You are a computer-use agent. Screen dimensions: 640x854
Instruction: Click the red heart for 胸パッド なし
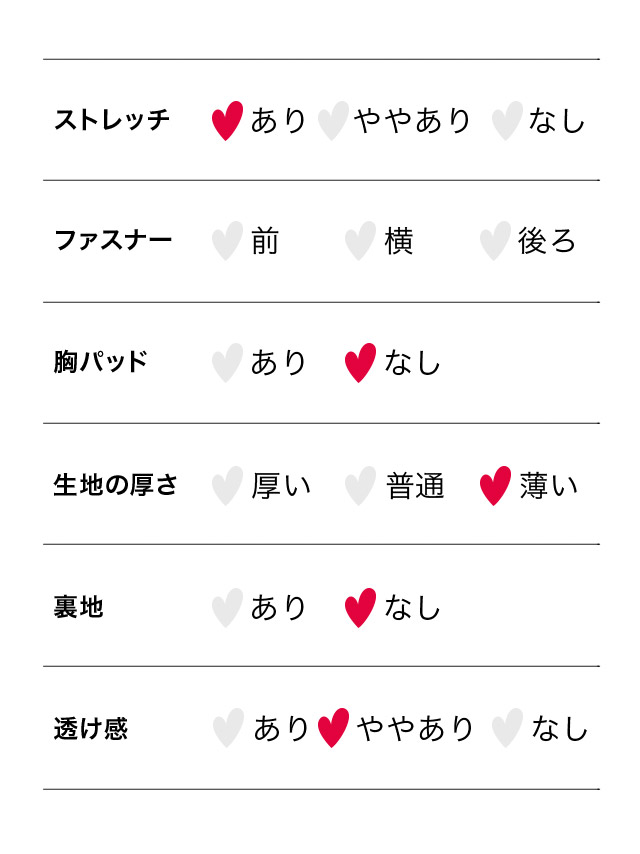coord(360,363)
